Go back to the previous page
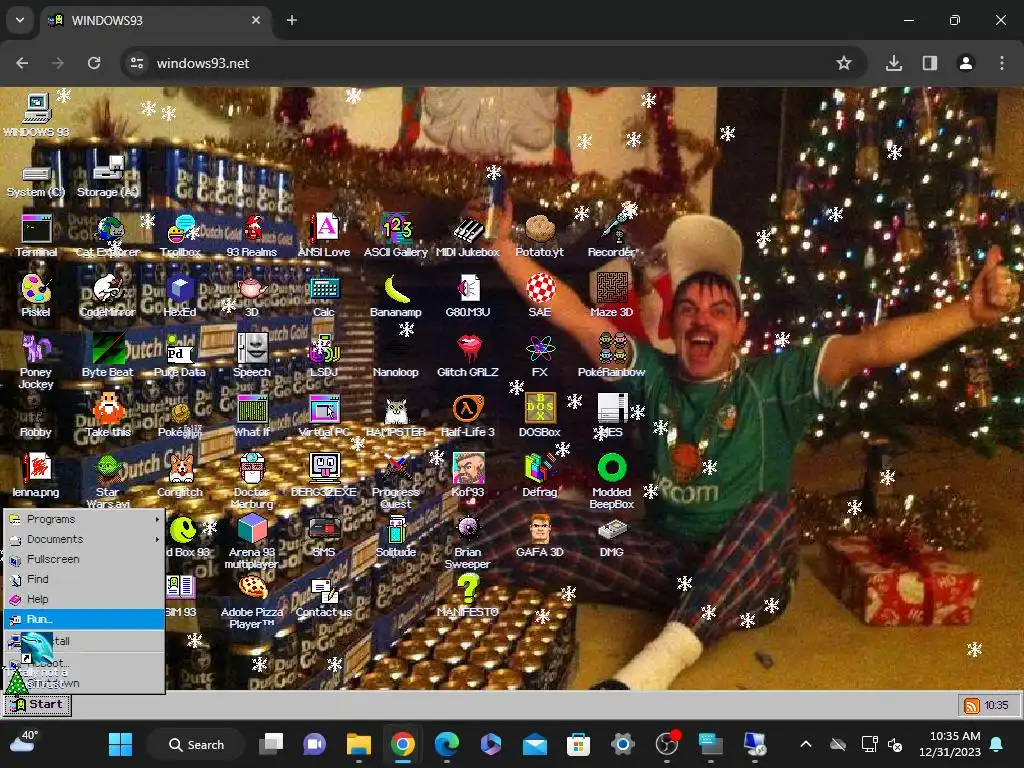This screenshot has width=1024, height=768. pyautogui.click(x=22, y=63)
